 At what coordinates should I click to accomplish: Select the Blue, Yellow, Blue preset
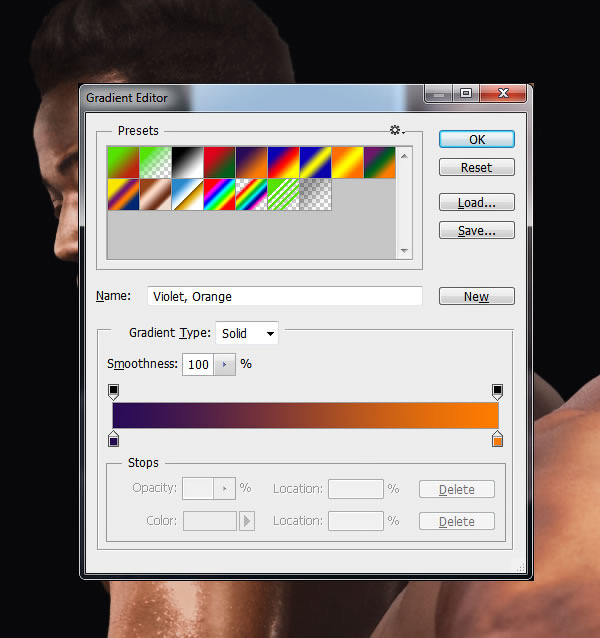315,163
